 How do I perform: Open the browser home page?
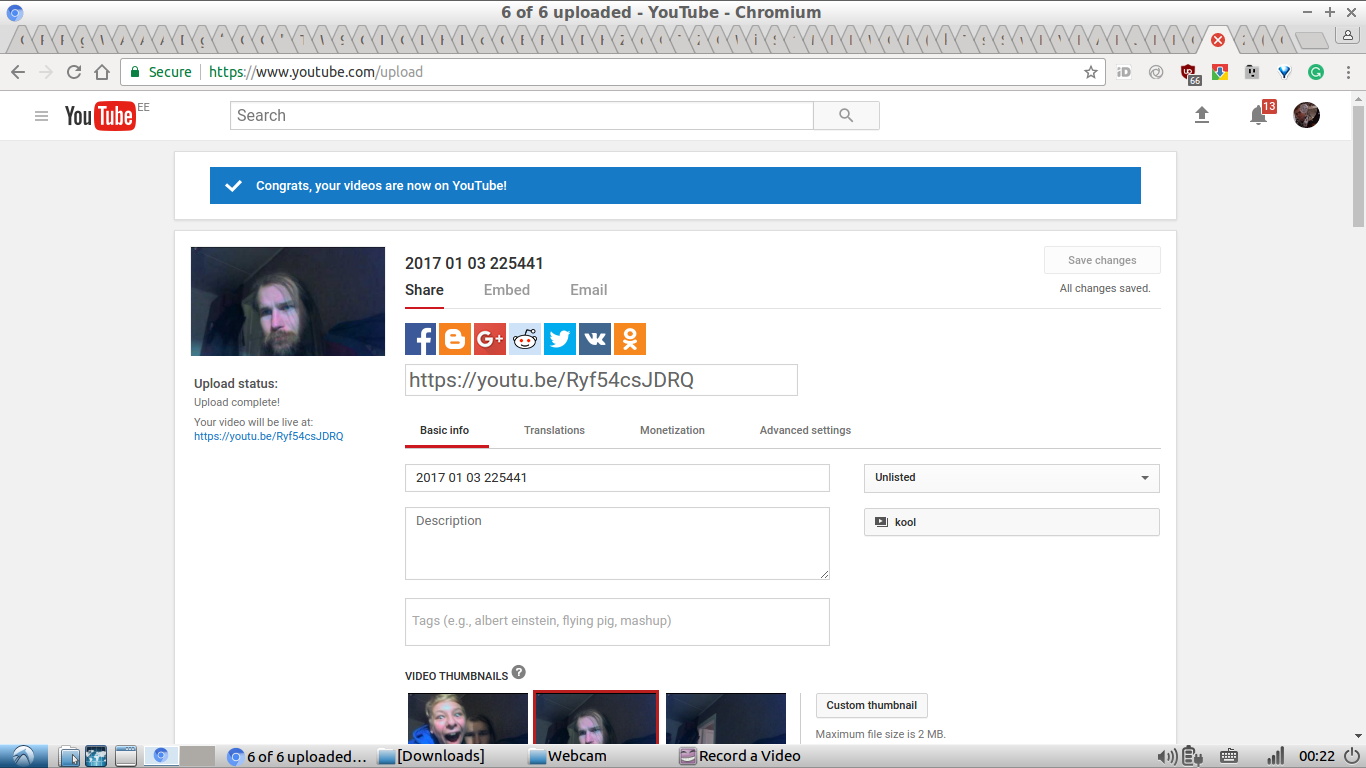coord(102,72)
